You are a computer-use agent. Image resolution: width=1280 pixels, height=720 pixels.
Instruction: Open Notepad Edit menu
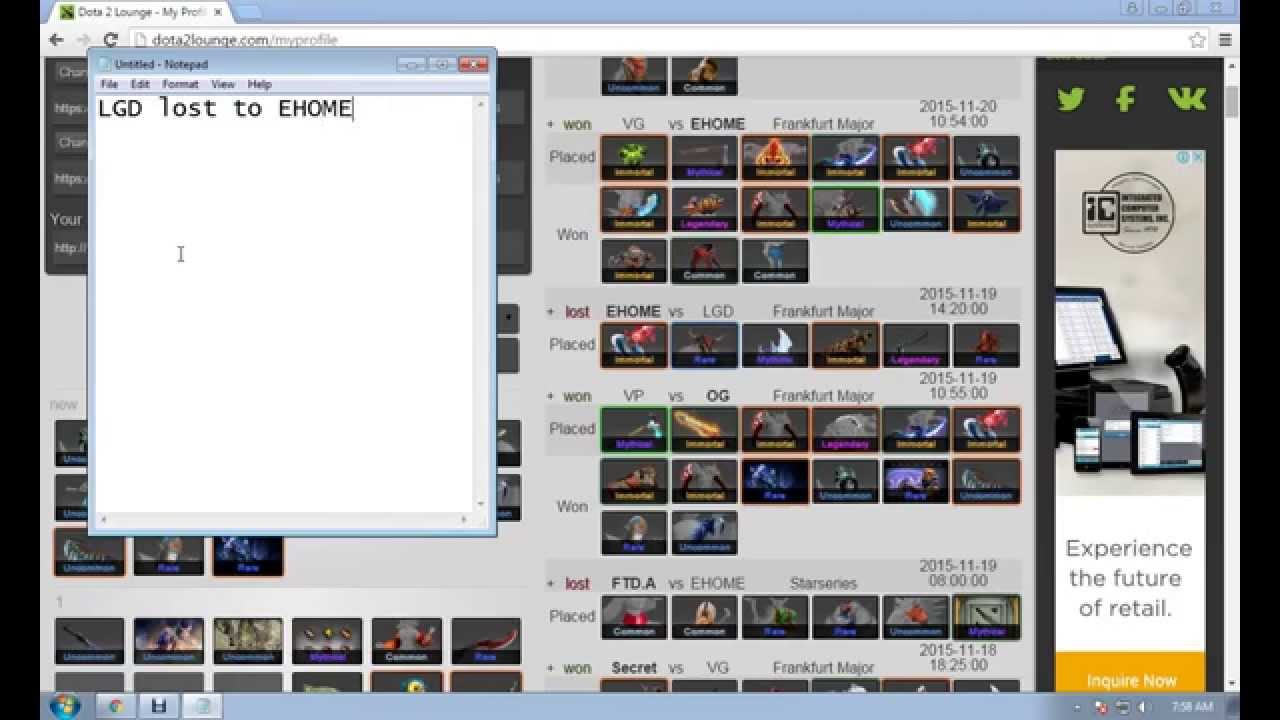coord(140,84)
